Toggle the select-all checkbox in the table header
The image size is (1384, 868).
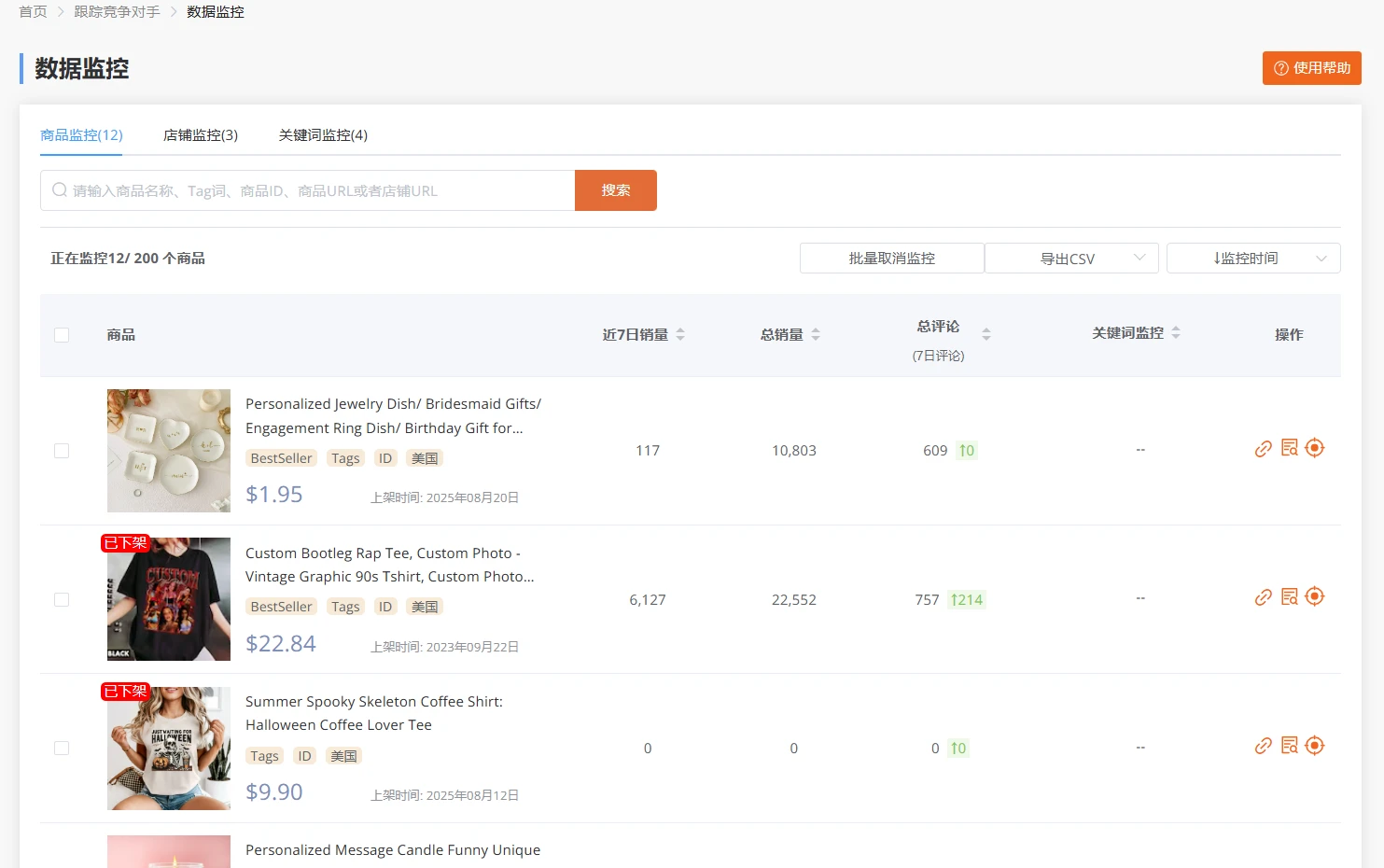(62, 335)
